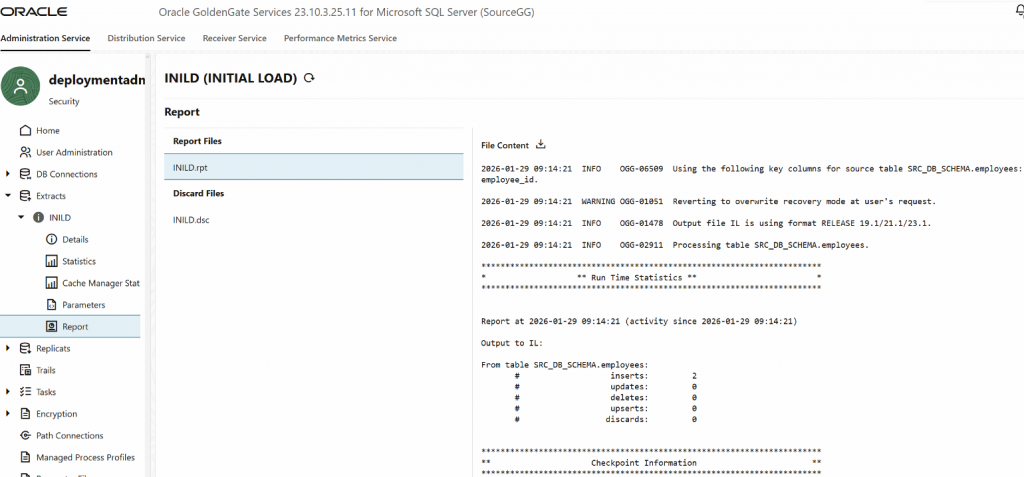Open Cache Manager Statistics item
1024x477 pixels.
click(101, 283)
